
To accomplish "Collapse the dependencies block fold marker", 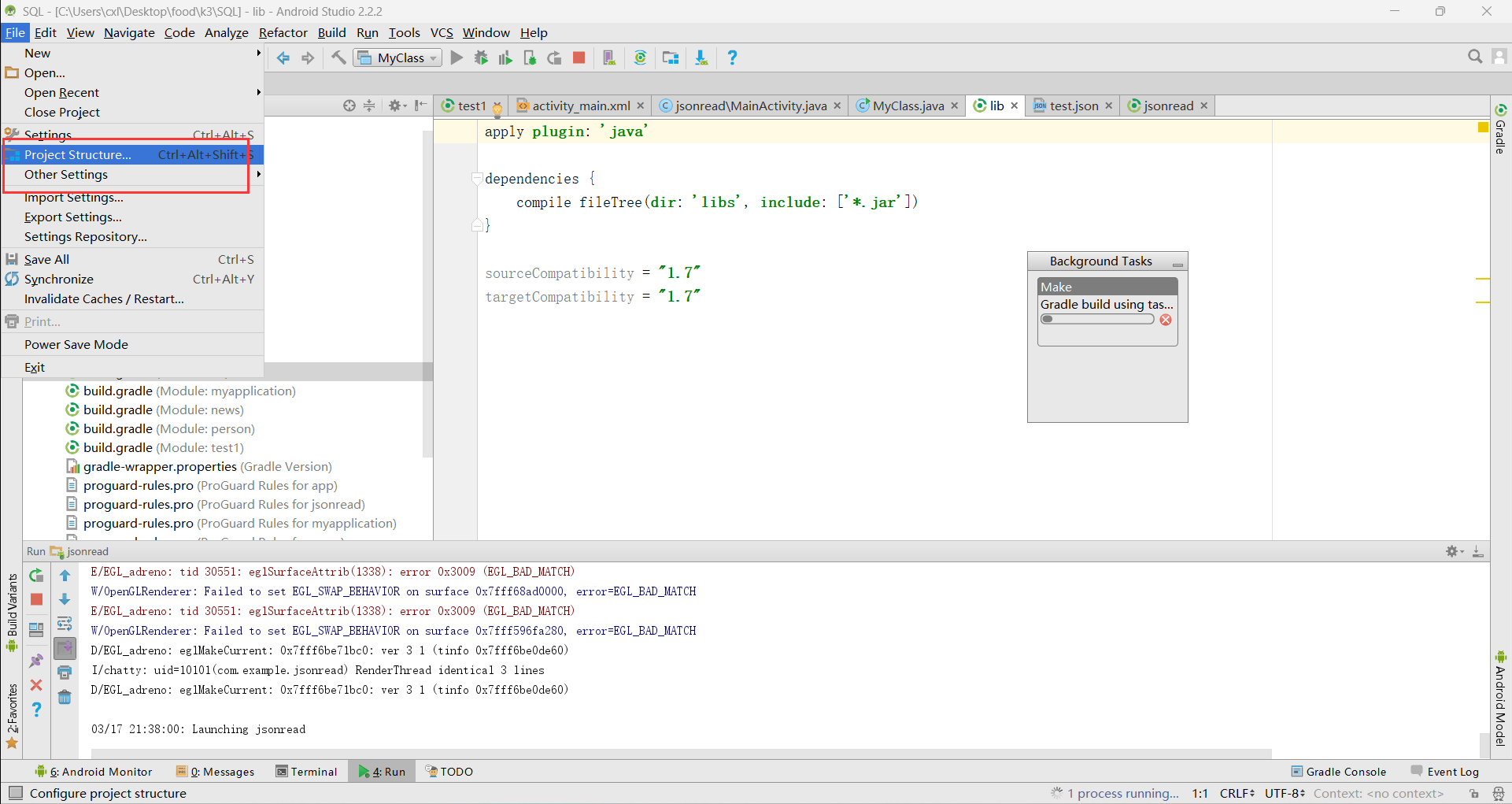I will tap(477, 179).
